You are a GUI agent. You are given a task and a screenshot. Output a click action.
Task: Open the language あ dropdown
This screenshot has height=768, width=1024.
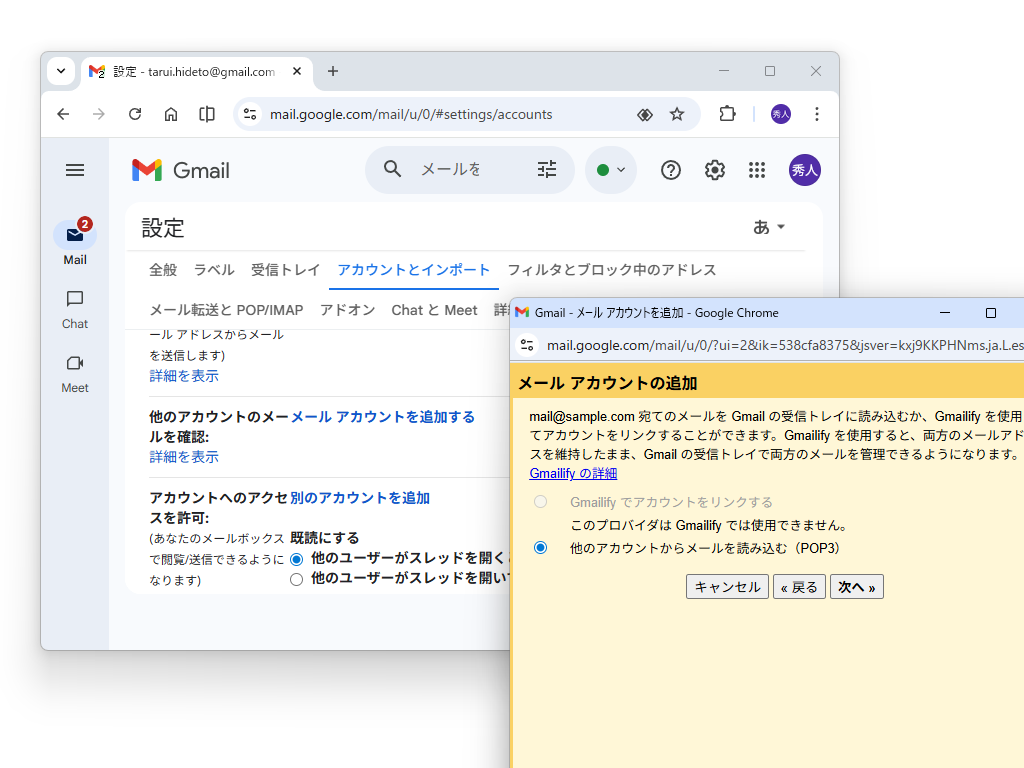768,227
